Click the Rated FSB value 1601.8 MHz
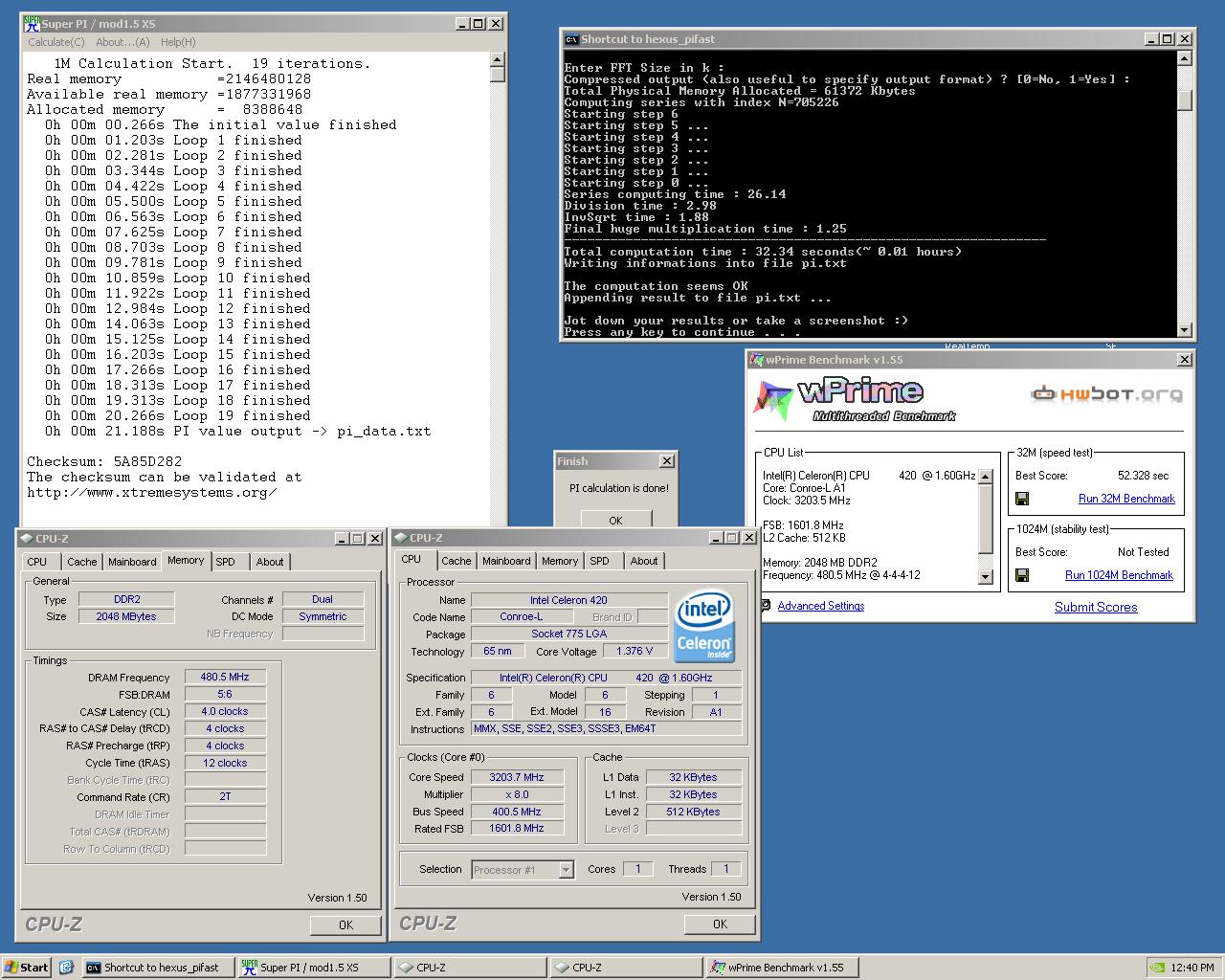This screenshot has width=1225, height=980. point(517,829)
